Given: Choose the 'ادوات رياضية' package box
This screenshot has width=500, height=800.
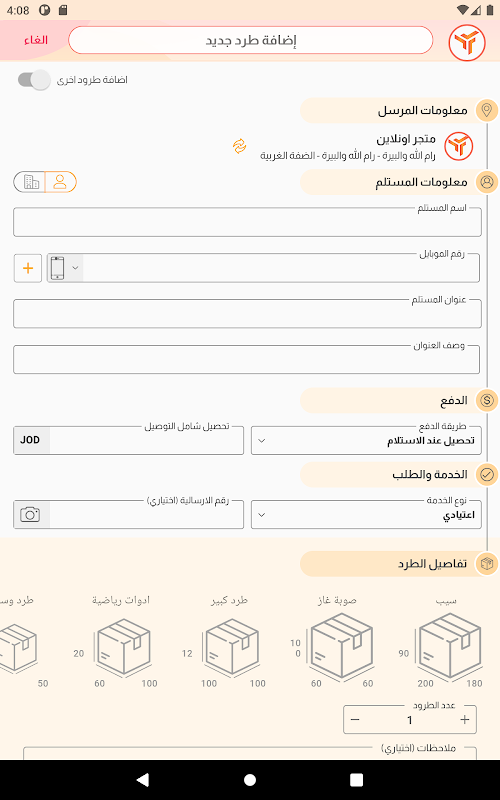Looking at the screenshot, I should (120, 642).
